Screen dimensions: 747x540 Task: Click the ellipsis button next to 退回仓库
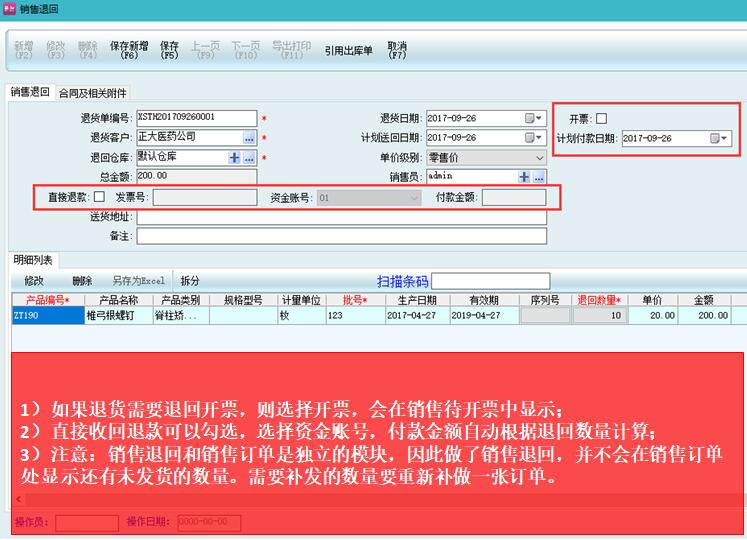249,157
